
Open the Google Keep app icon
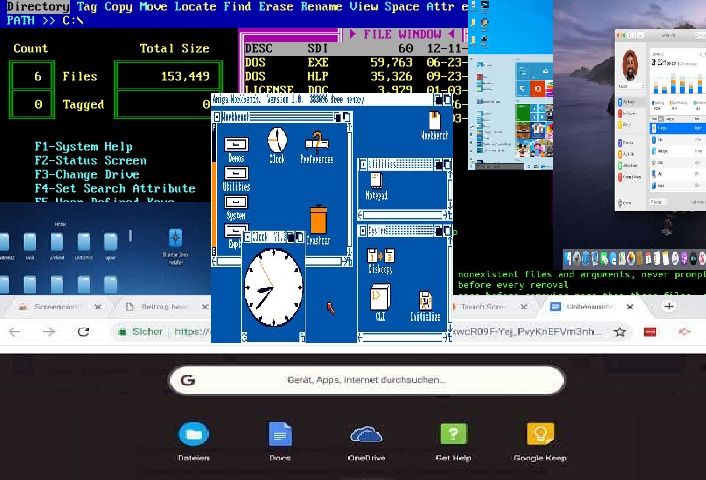(x=541, y=434)
